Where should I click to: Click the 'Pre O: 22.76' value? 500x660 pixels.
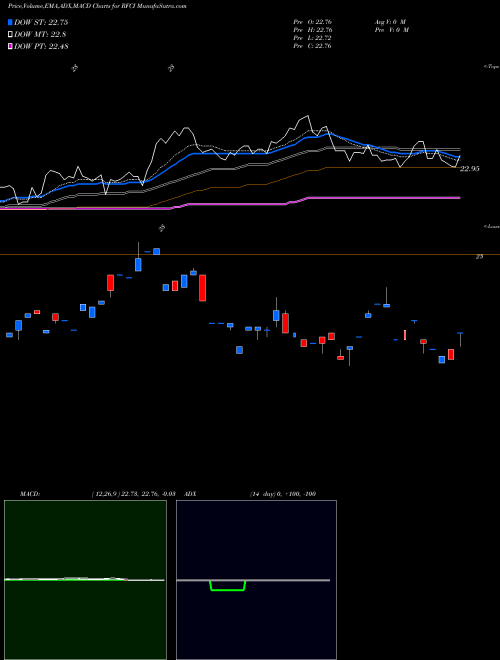(313, 22)
